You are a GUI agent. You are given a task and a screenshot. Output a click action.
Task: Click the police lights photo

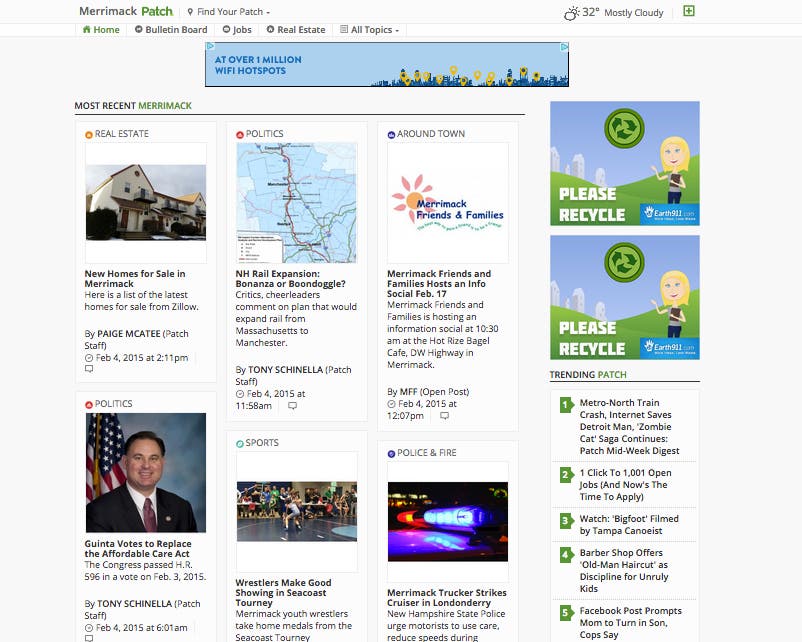coord(448,522)
